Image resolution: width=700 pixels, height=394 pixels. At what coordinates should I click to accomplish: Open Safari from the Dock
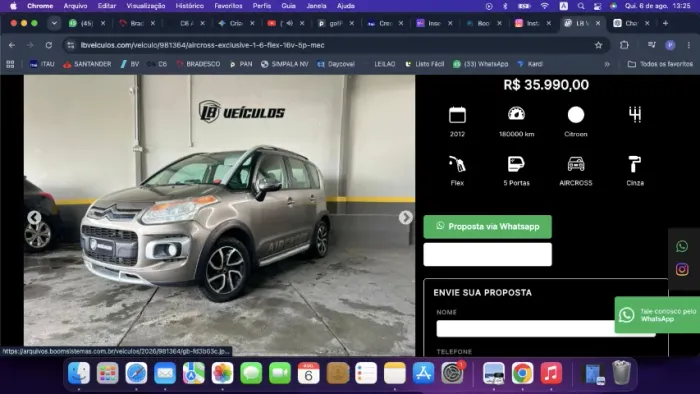tap(136, 373)
